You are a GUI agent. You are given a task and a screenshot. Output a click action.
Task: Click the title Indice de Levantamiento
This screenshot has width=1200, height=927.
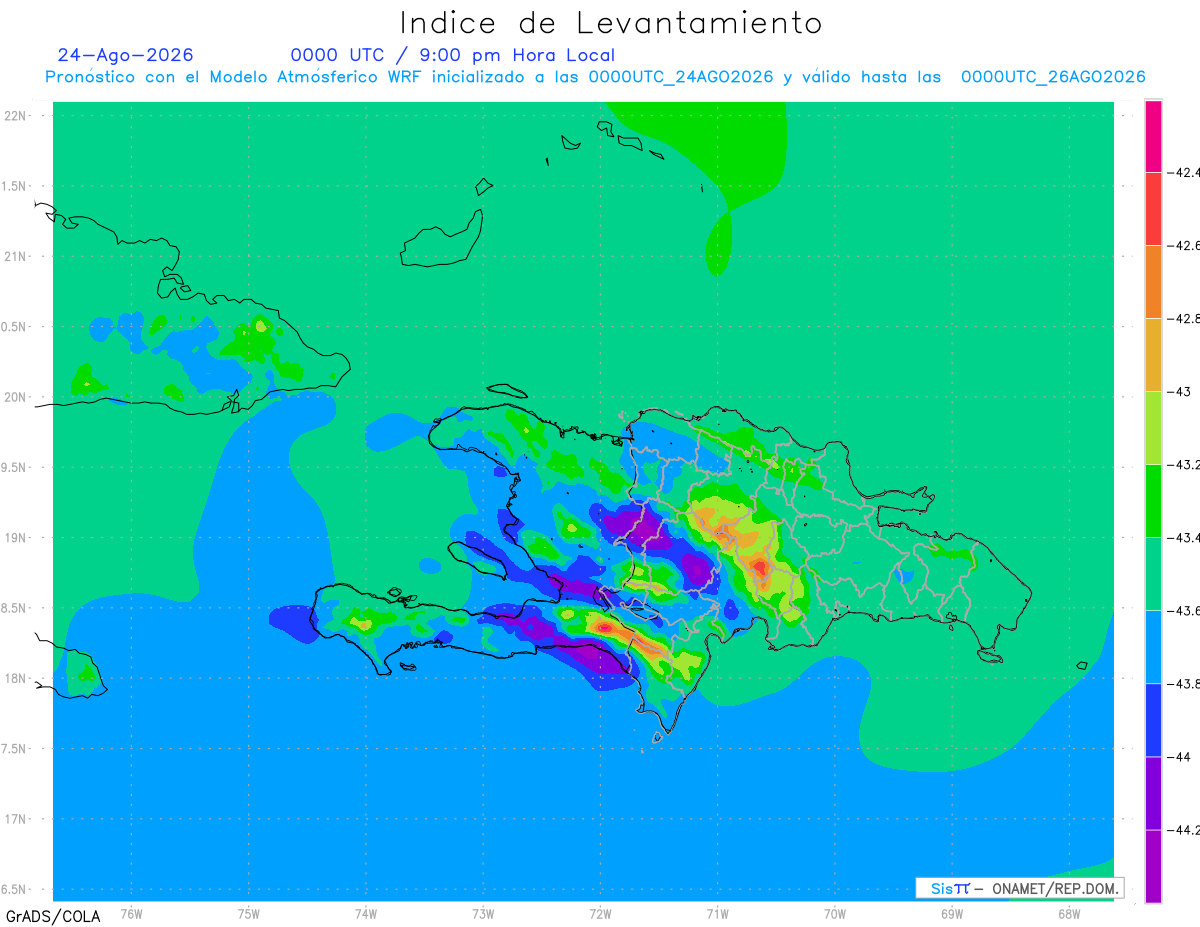point(611,23)
